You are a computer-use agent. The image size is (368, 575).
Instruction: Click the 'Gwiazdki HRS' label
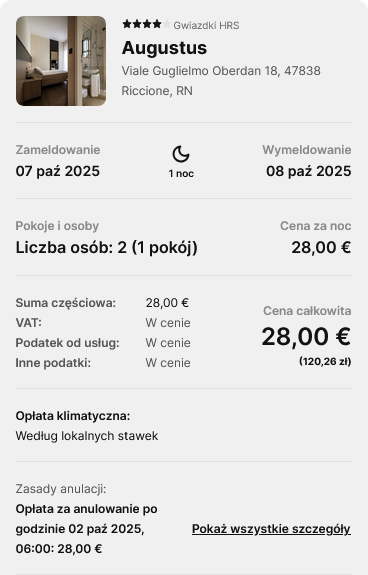(206, 25)
